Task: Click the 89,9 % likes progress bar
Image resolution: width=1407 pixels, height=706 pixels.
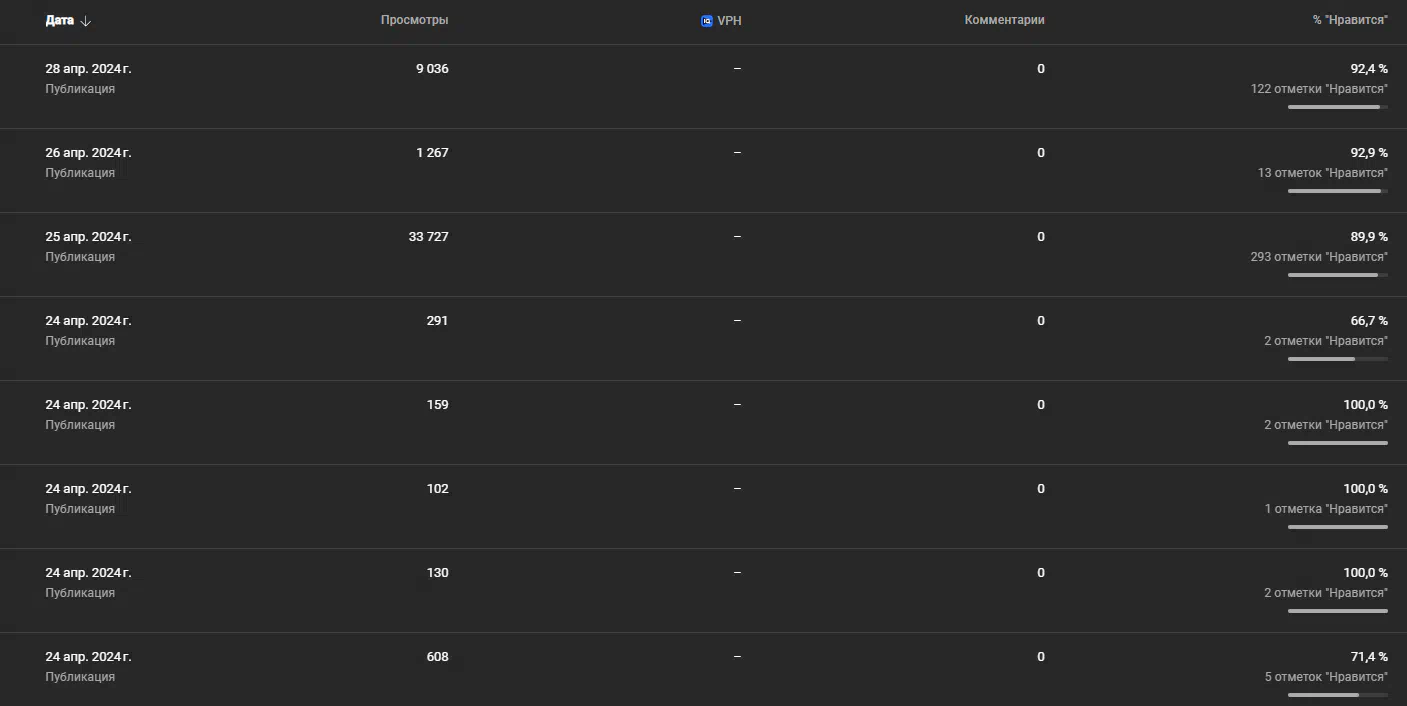Action: coord(1338,275)
